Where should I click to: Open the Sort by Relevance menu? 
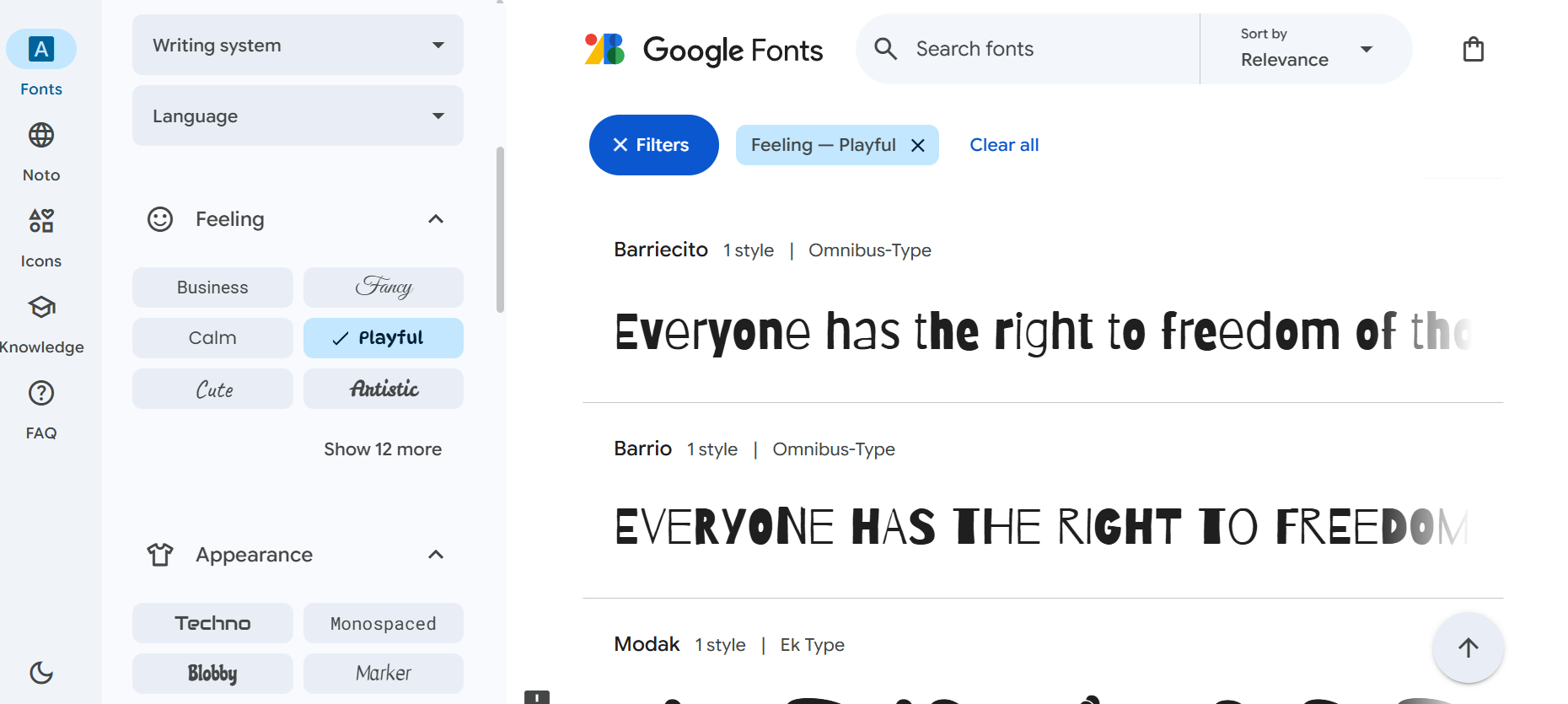pos(1304,49)
